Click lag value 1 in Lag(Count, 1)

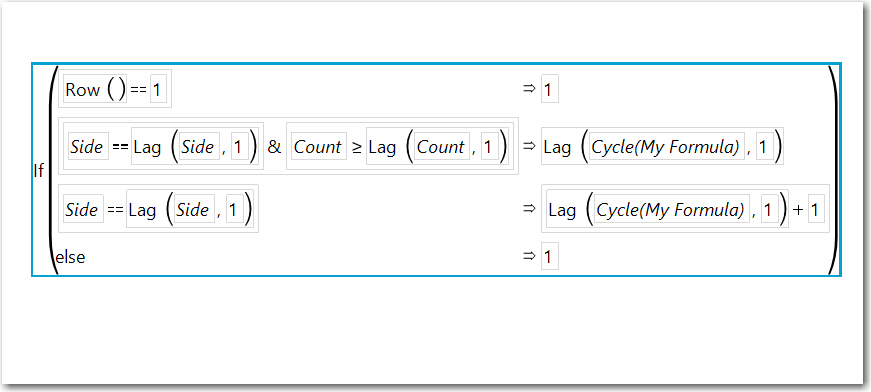pos(489,147)
